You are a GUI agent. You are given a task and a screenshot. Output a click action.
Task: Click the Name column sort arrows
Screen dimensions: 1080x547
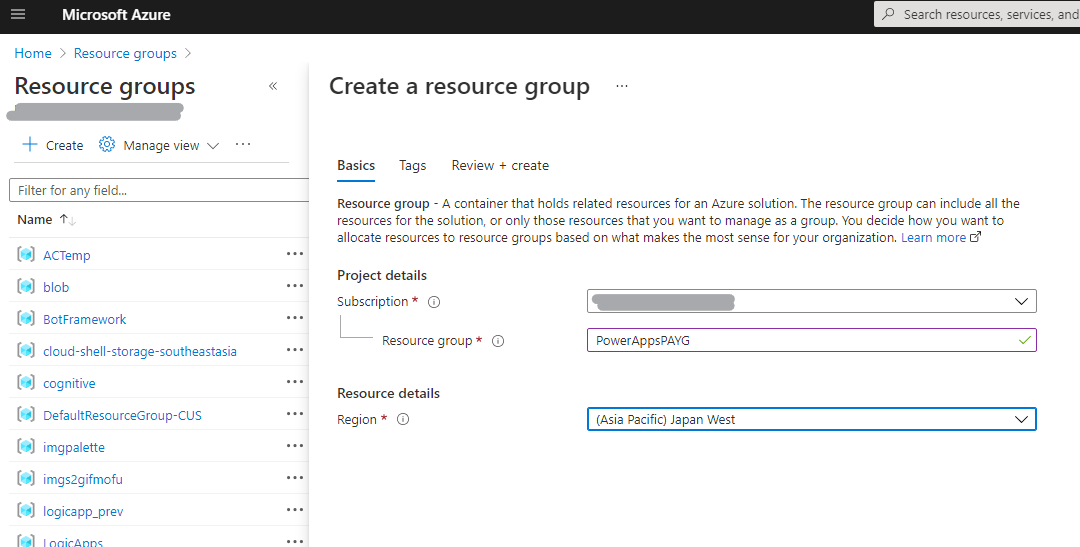68,220
